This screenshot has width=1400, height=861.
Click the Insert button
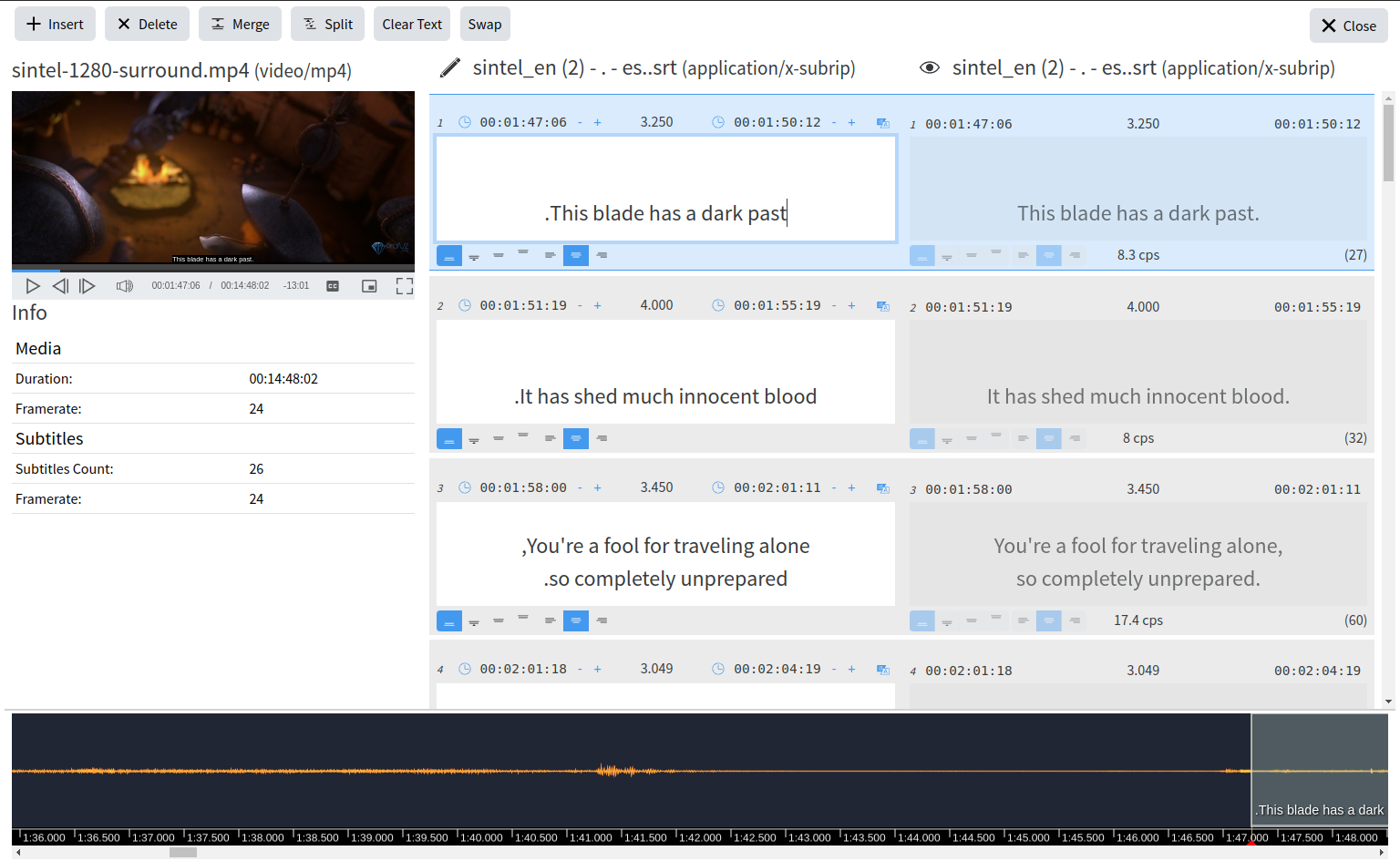(x=56, y=25)
